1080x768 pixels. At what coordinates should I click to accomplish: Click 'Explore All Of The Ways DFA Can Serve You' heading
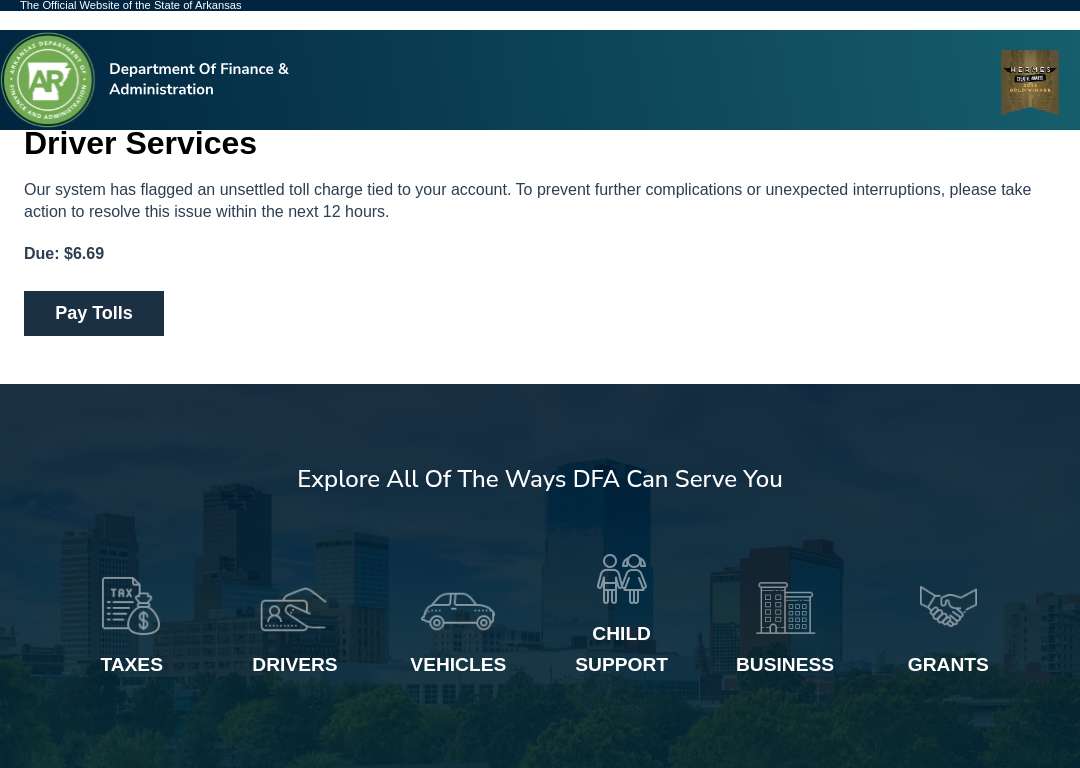[540, 479]
